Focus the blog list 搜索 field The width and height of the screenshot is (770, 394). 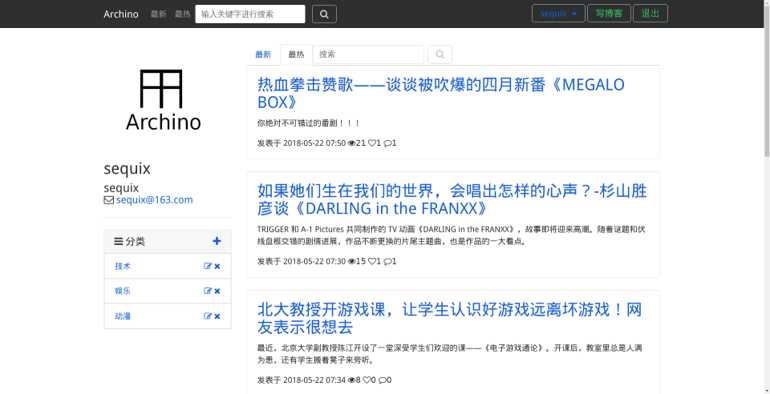(x=368, y=55)
